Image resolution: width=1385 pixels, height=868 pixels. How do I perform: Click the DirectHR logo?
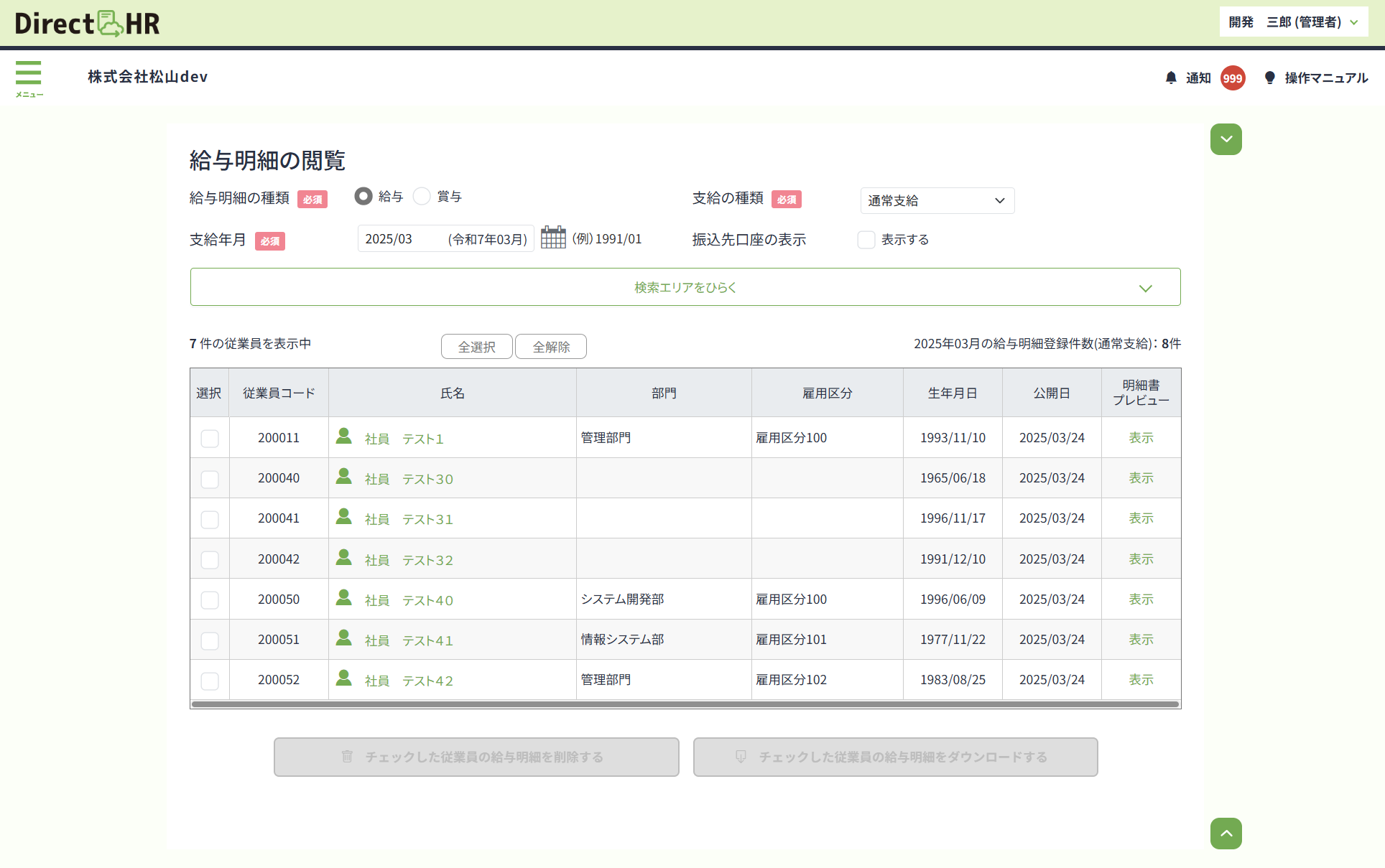tap(88, 23)
